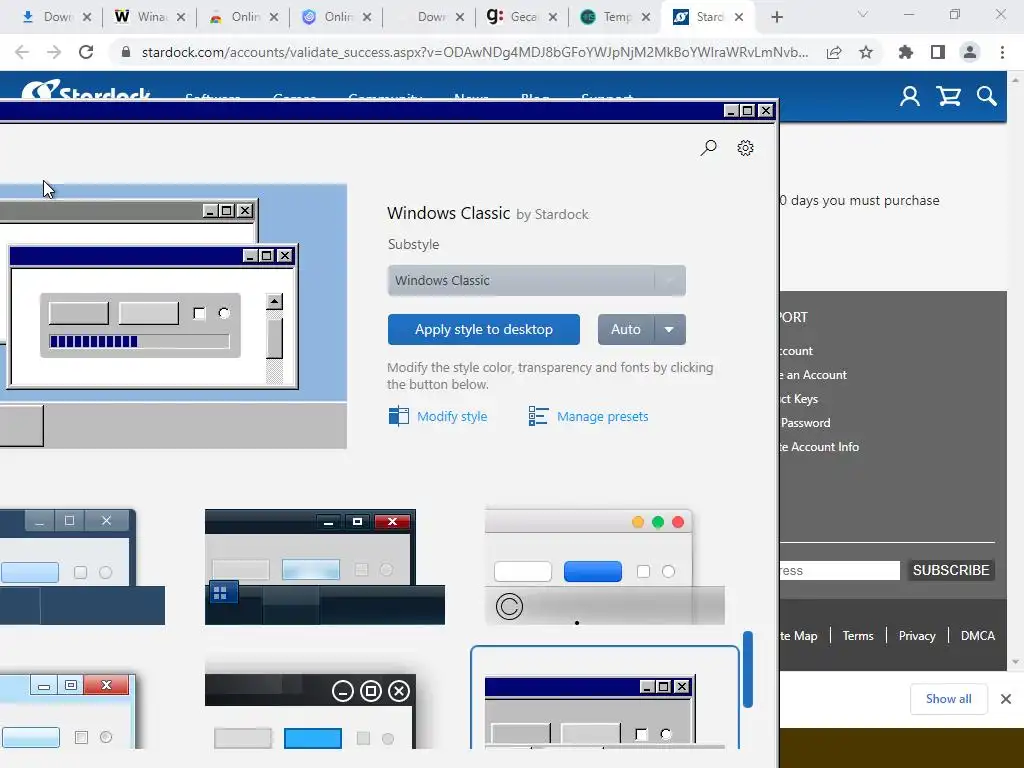The image size is (1024, 768).
Task: Open the Chrome extensions puzzle icon
Action: click(906, 52)
